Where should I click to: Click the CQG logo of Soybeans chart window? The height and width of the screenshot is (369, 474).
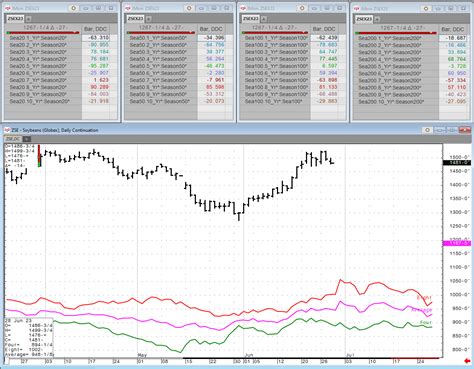[8, 130]
